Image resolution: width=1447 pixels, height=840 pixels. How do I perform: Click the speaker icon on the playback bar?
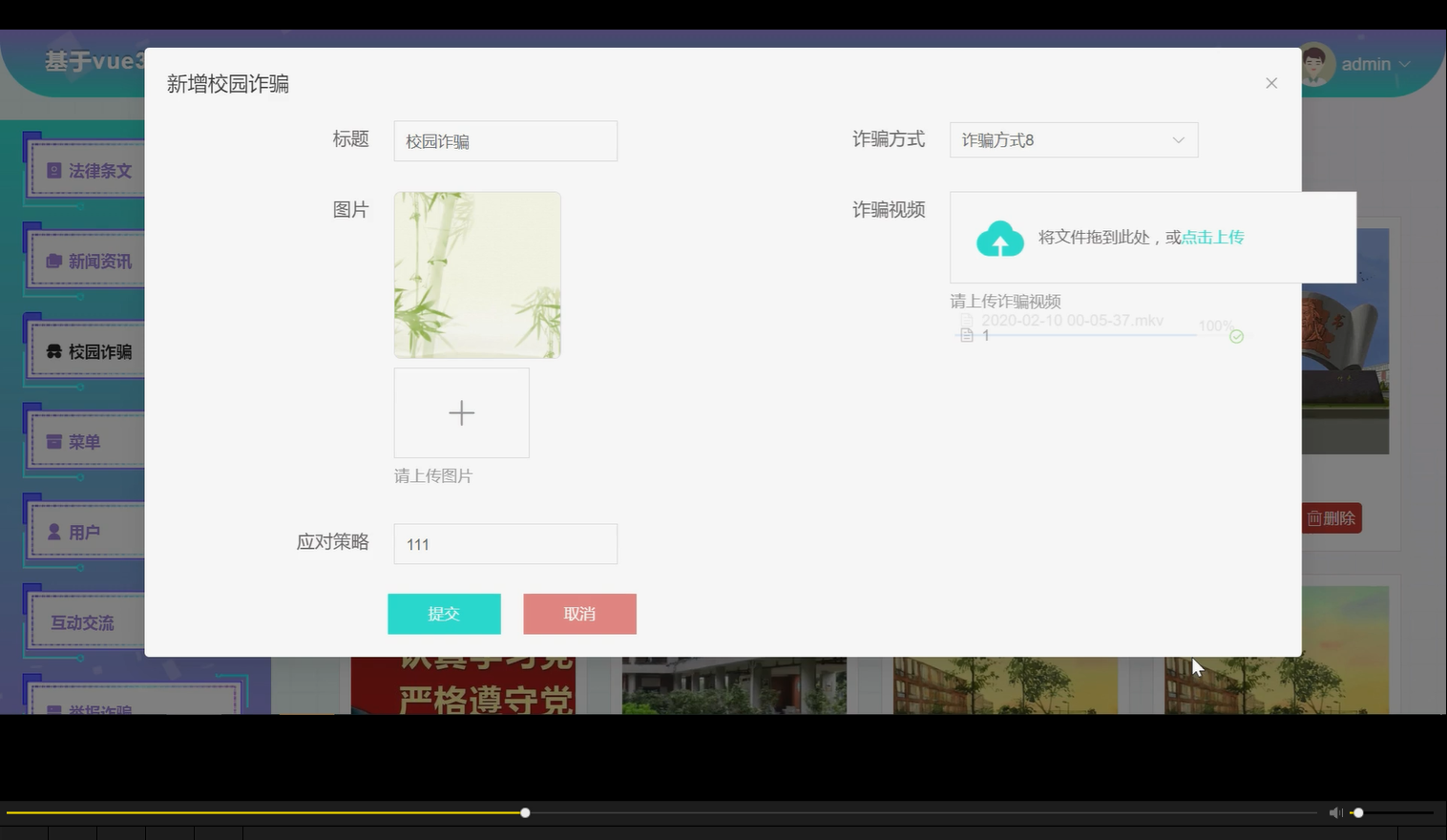pyautogui.click(x=1335, y=812)
